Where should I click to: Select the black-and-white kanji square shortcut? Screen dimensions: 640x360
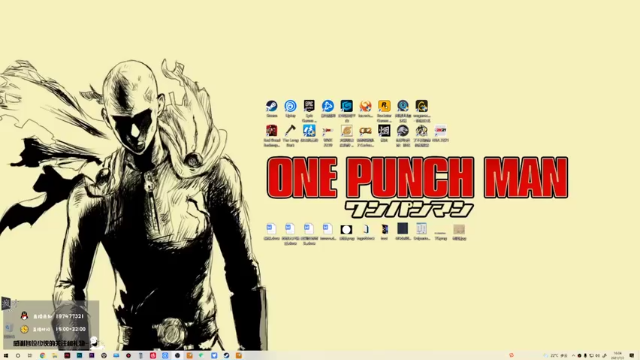point(384,131)
